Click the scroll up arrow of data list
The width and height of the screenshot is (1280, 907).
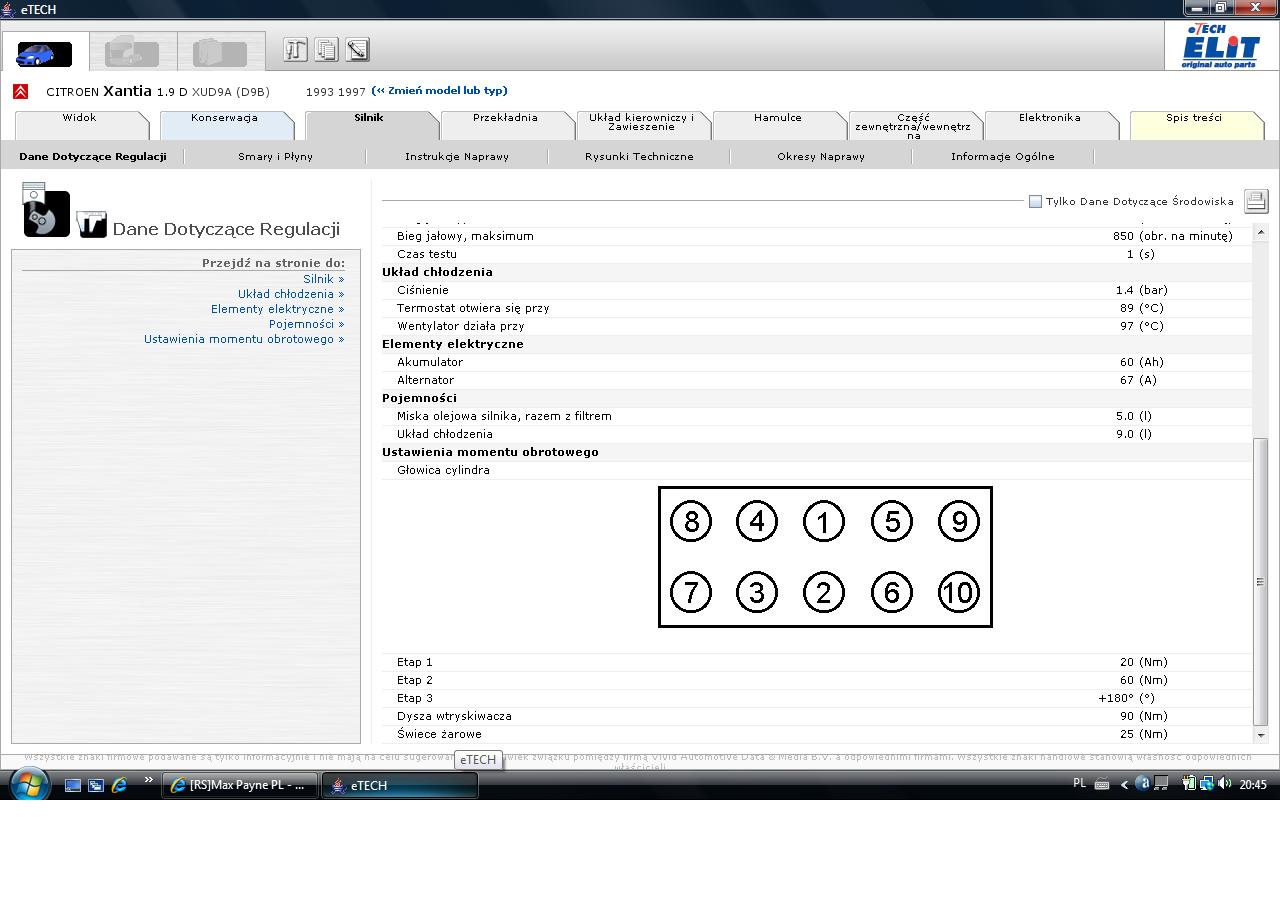1260,231
